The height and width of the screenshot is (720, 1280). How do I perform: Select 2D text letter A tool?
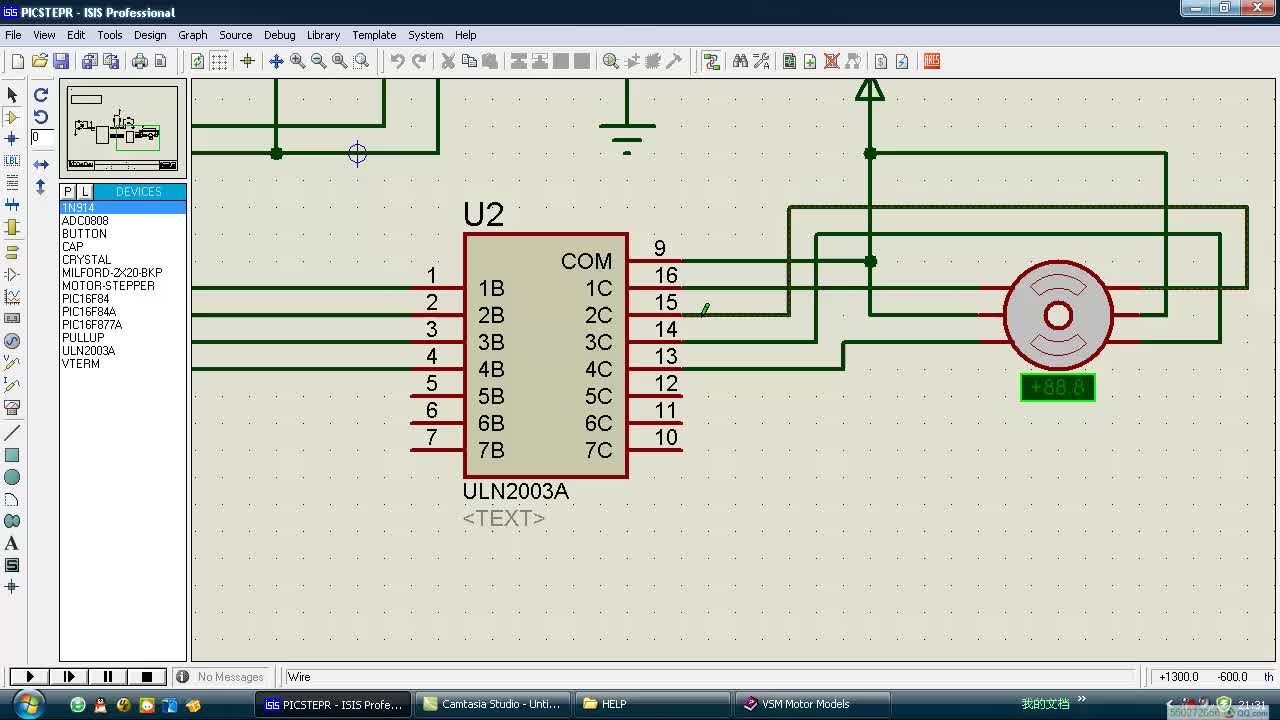pyautogui.click(x=12, y=543)
